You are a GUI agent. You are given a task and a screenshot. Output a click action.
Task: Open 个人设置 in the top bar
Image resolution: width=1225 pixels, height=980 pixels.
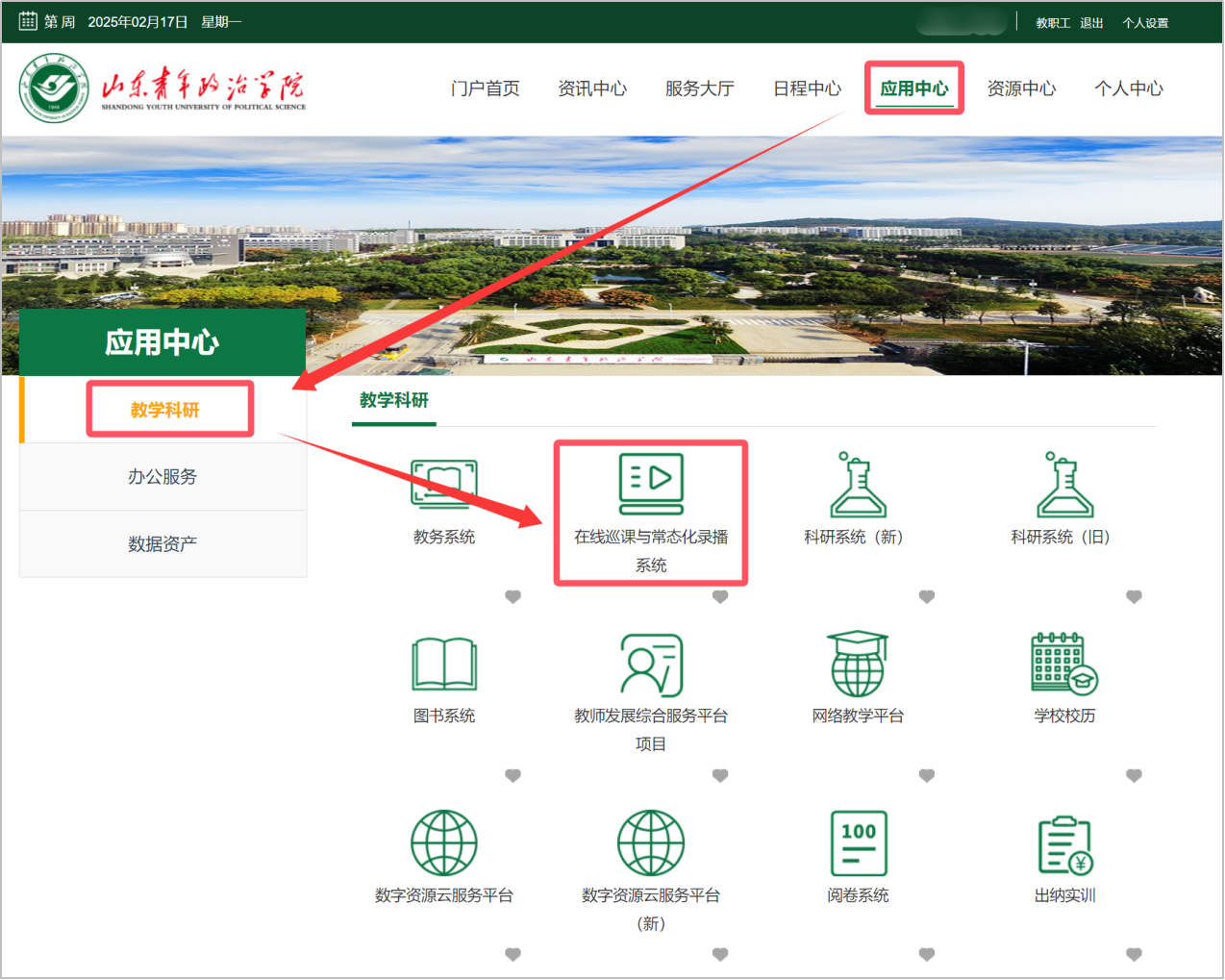(1145, 23)
